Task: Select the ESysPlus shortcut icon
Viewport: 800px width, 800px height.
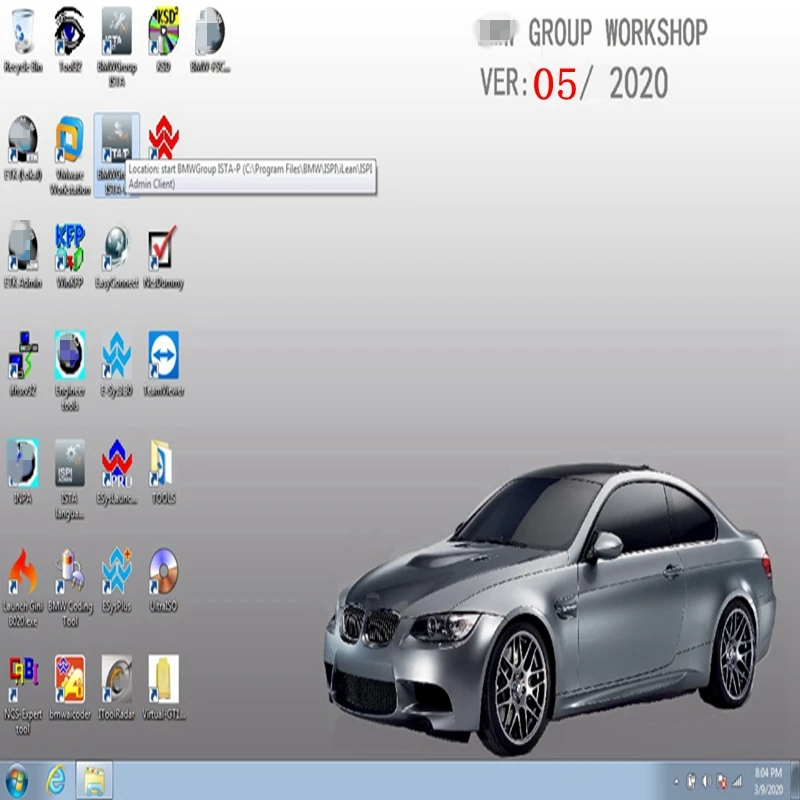Action: pyautogui.click(x=117, y=581)
